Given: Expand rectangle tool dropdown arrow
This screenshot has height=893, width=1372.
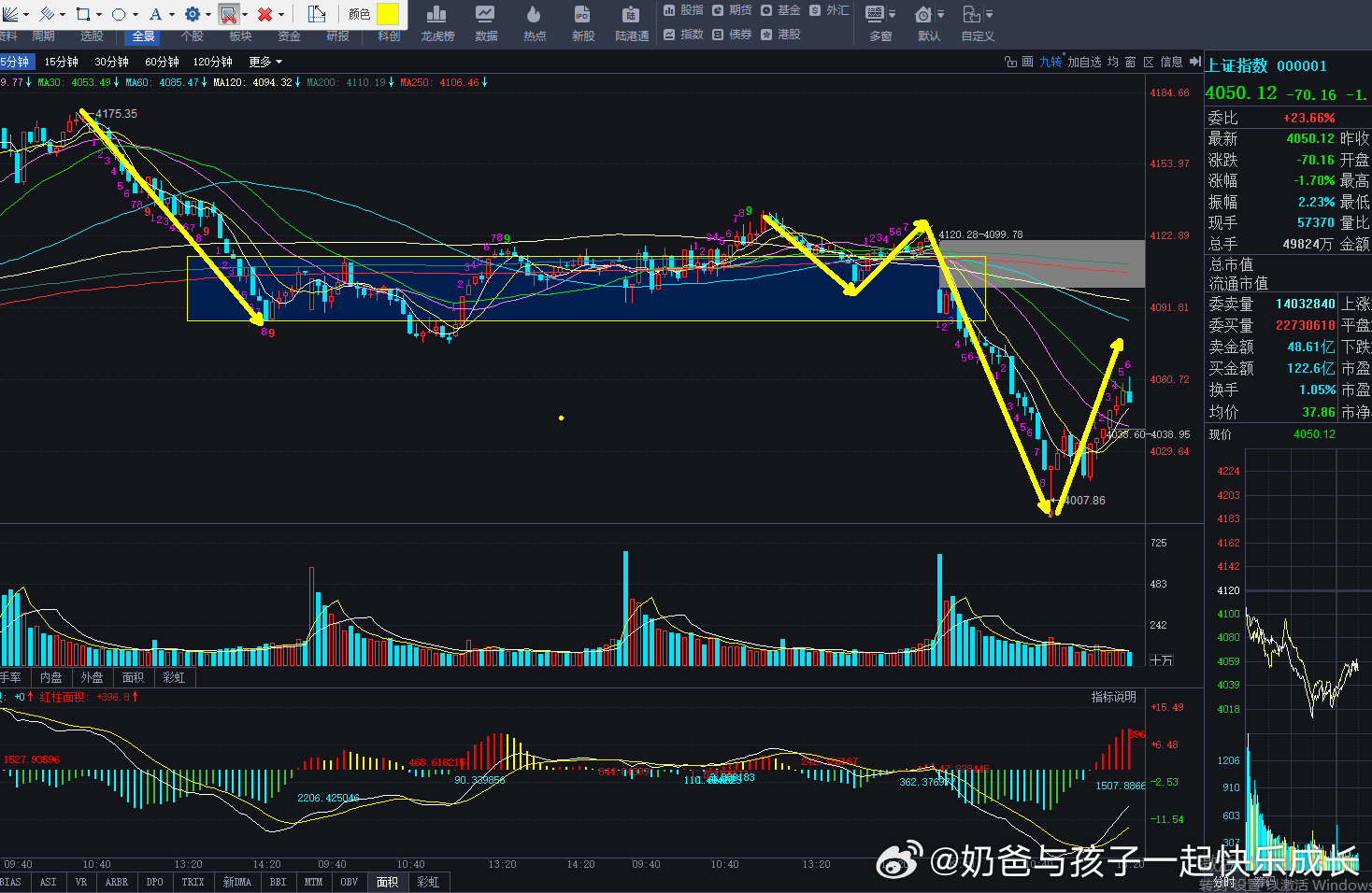Looking at the screenshot, I should 98,15.
